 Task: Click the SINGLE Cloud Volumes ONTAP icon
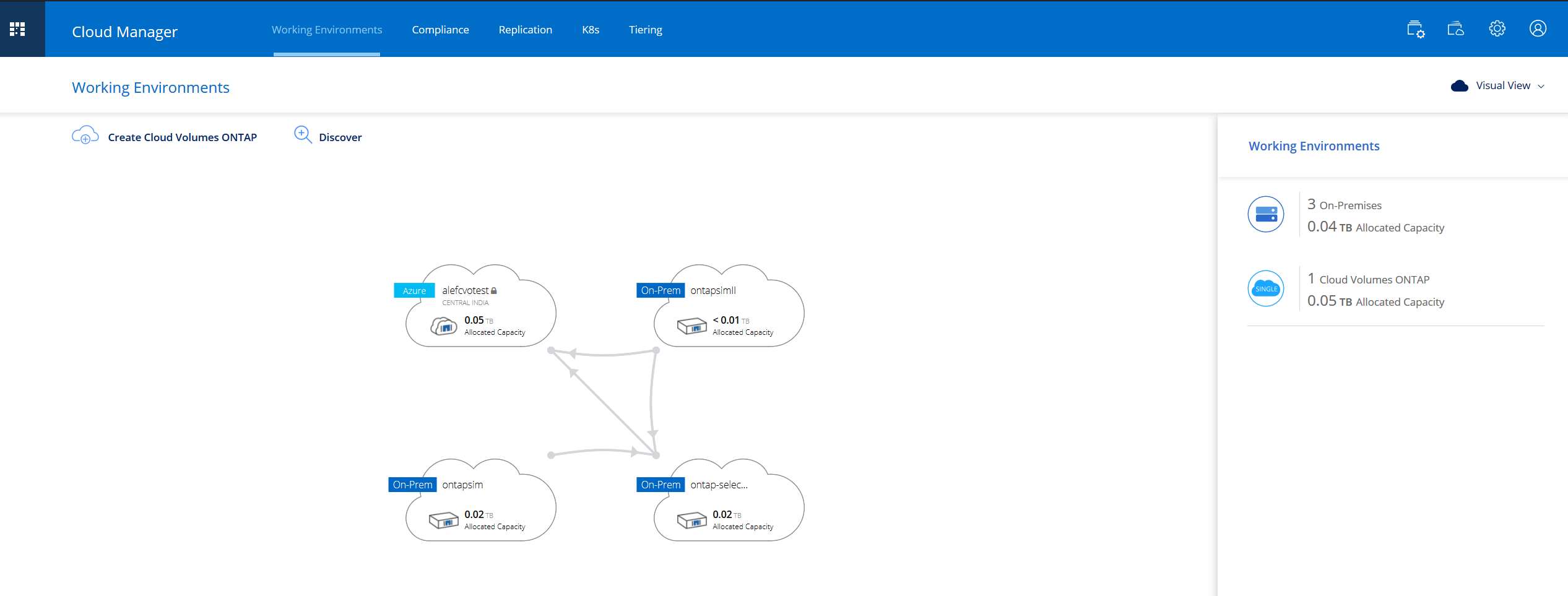tap(1265, 288)
